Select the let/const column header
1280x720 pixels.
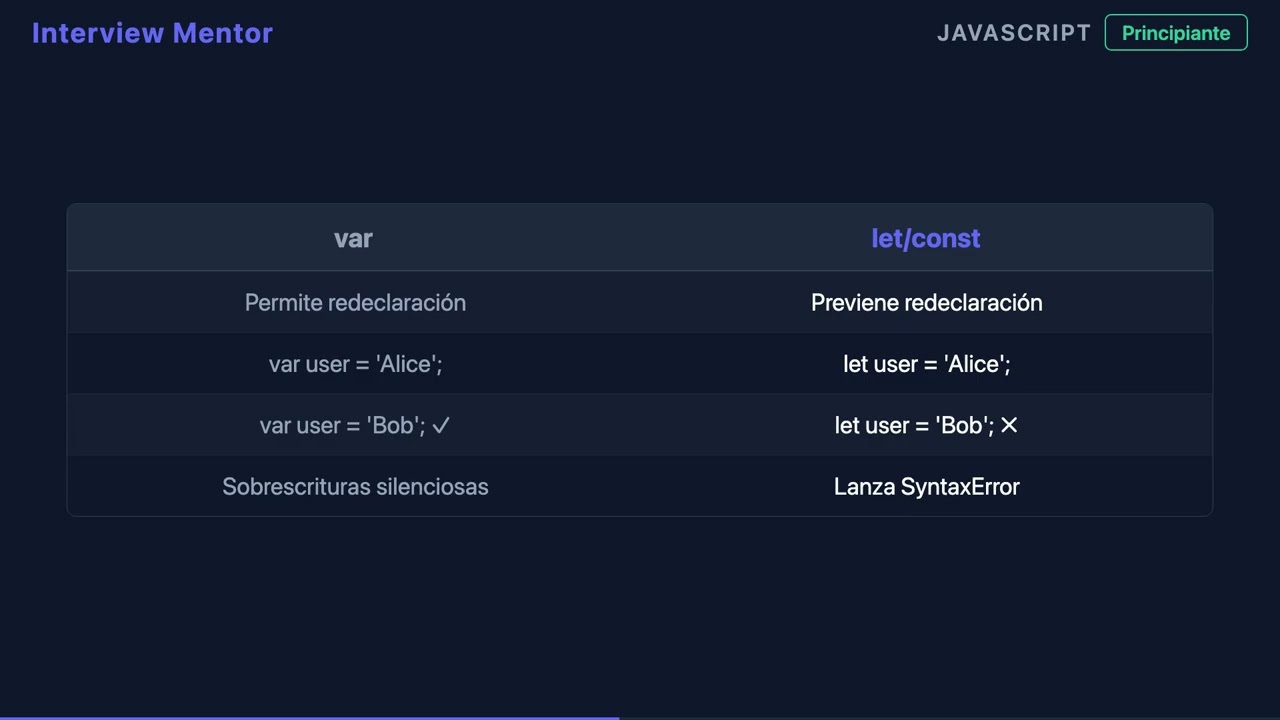926,238
